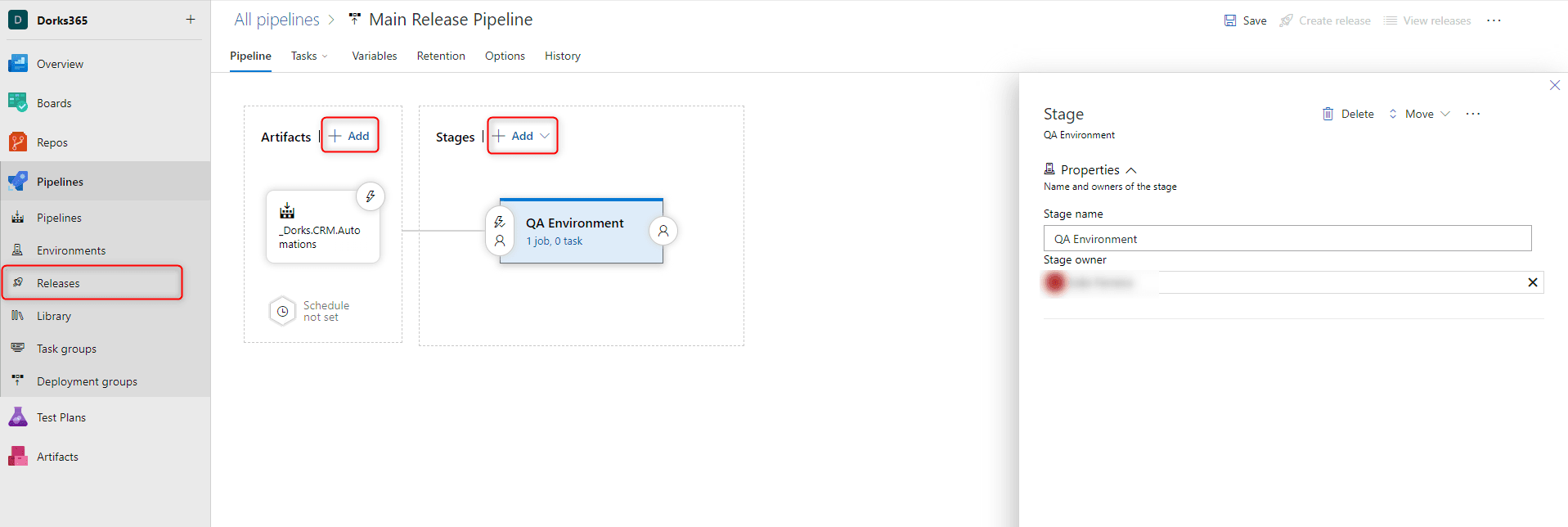Click the Main Release Pipeline title
Image resolution: width=1568 pixels, height=527 pixels.
coord(451,20)
